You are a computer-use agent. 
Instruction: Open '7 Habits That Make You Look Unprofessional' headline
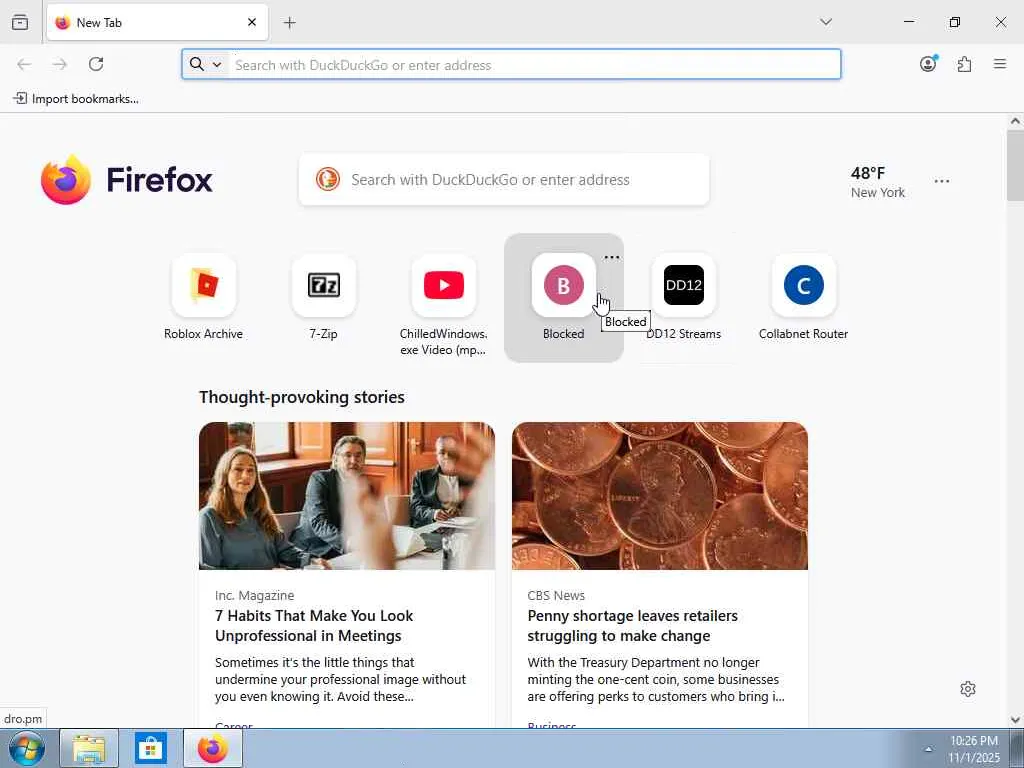314,626
